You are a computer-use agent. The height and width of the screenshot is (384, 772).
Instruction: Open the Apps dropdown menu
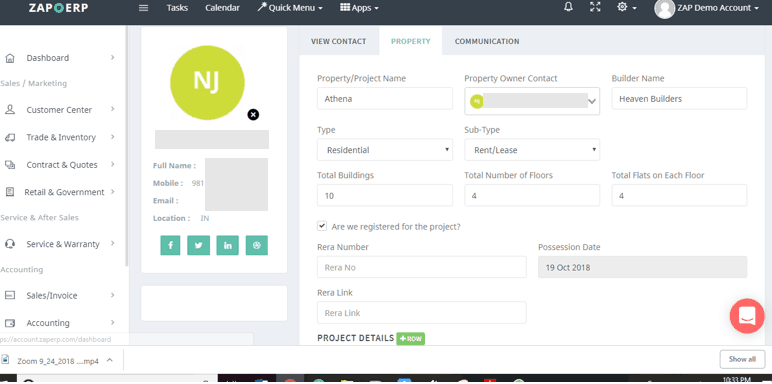click(x=359, y=8)
